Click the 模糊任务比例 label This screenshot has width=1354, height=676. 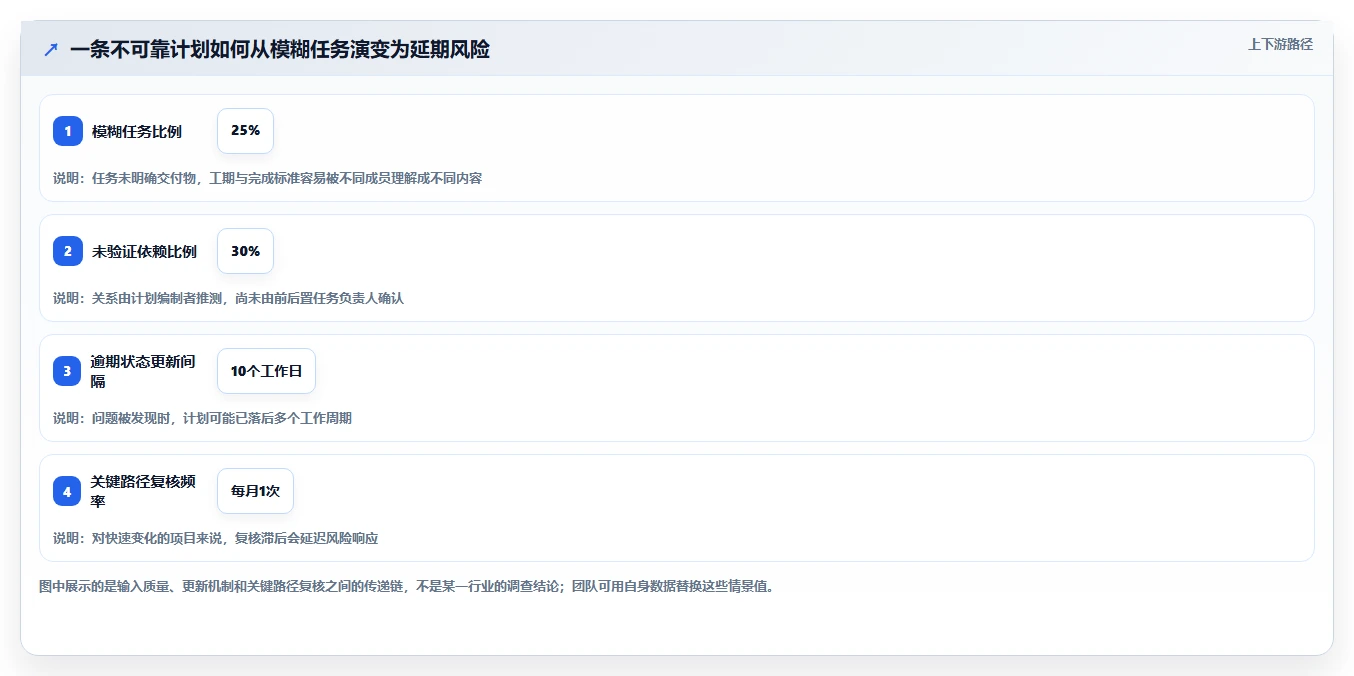tap(137, 131)
